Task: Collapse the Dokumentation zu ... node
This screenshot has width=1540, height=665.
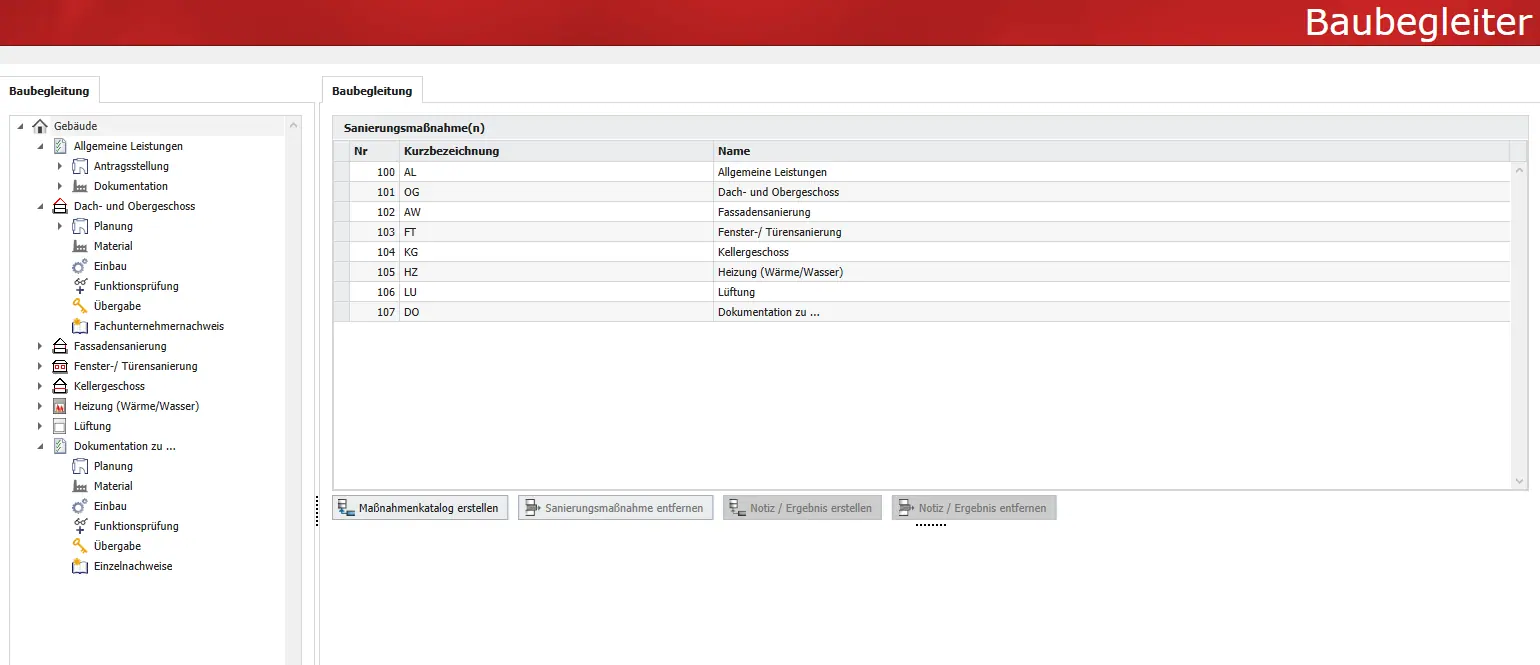Action: pyautogui.click(x=40, y=446)
